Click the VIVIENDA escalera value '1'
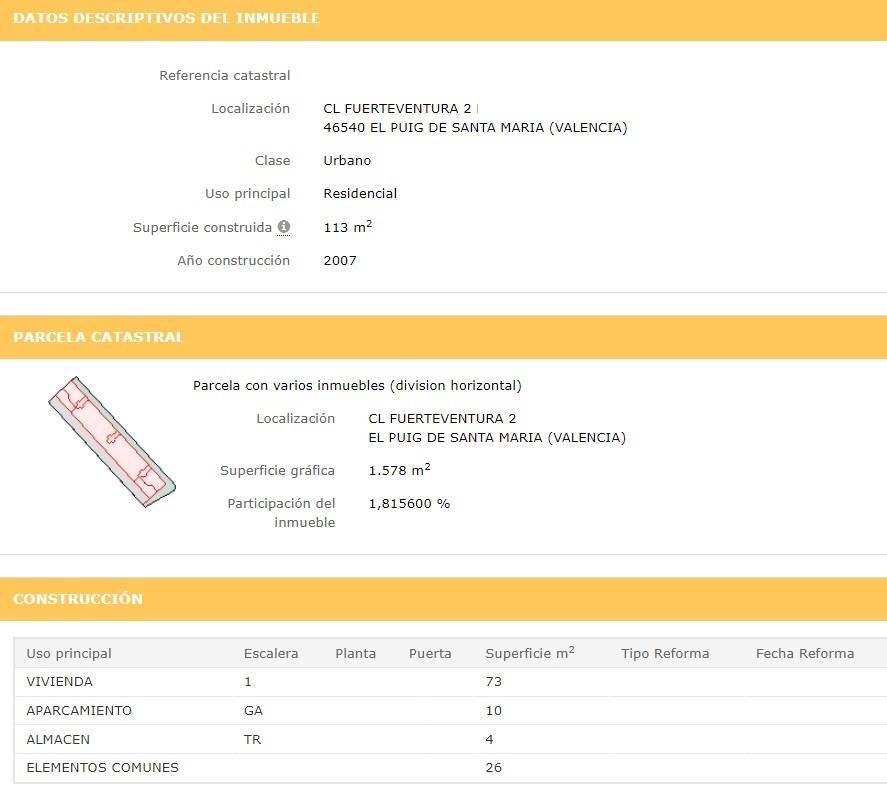 (x=248, y=682)
